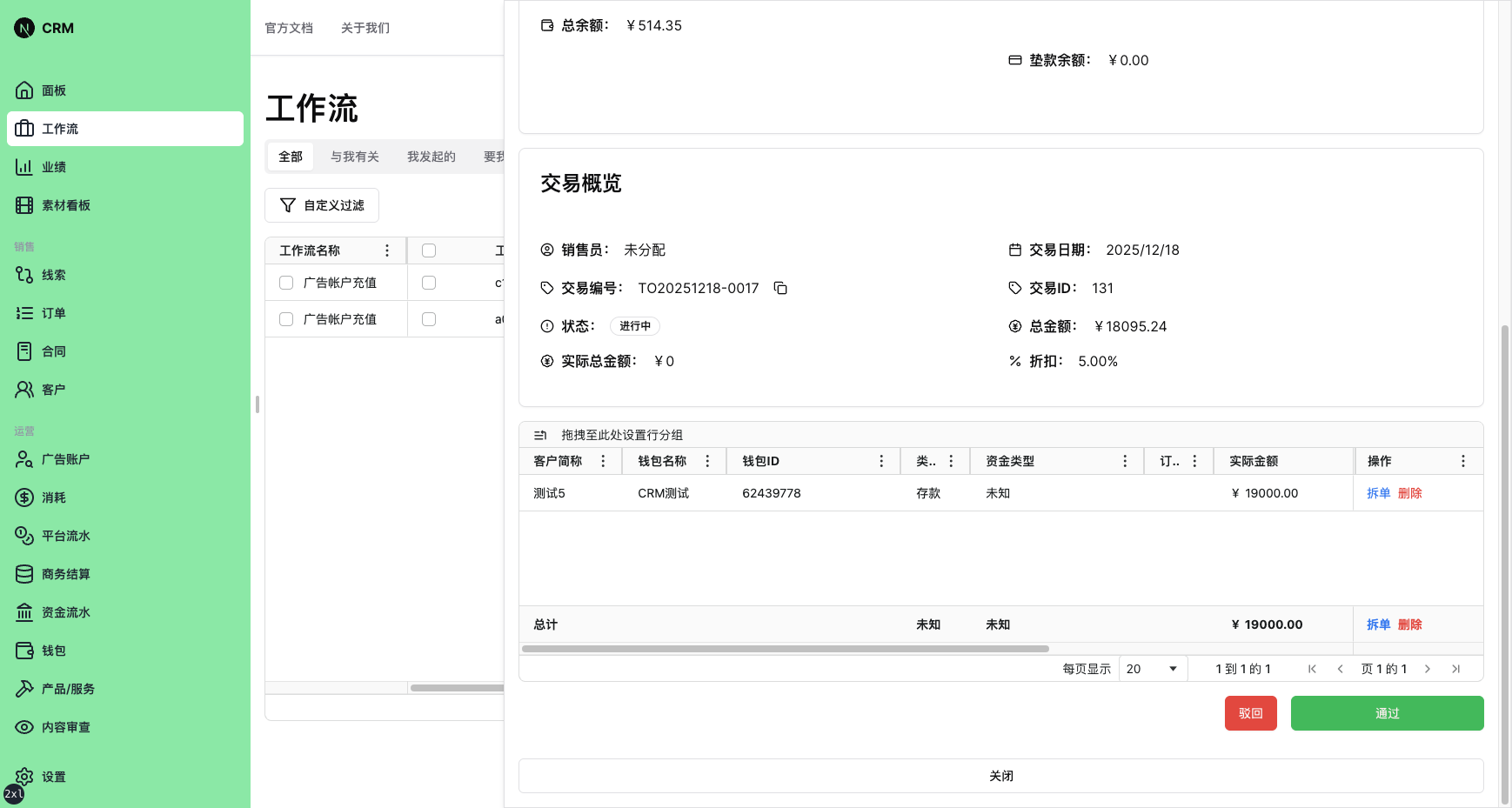The image size is (1512, 808).
Task: Navigate to 线索 leads section
Action: [52, 274]
